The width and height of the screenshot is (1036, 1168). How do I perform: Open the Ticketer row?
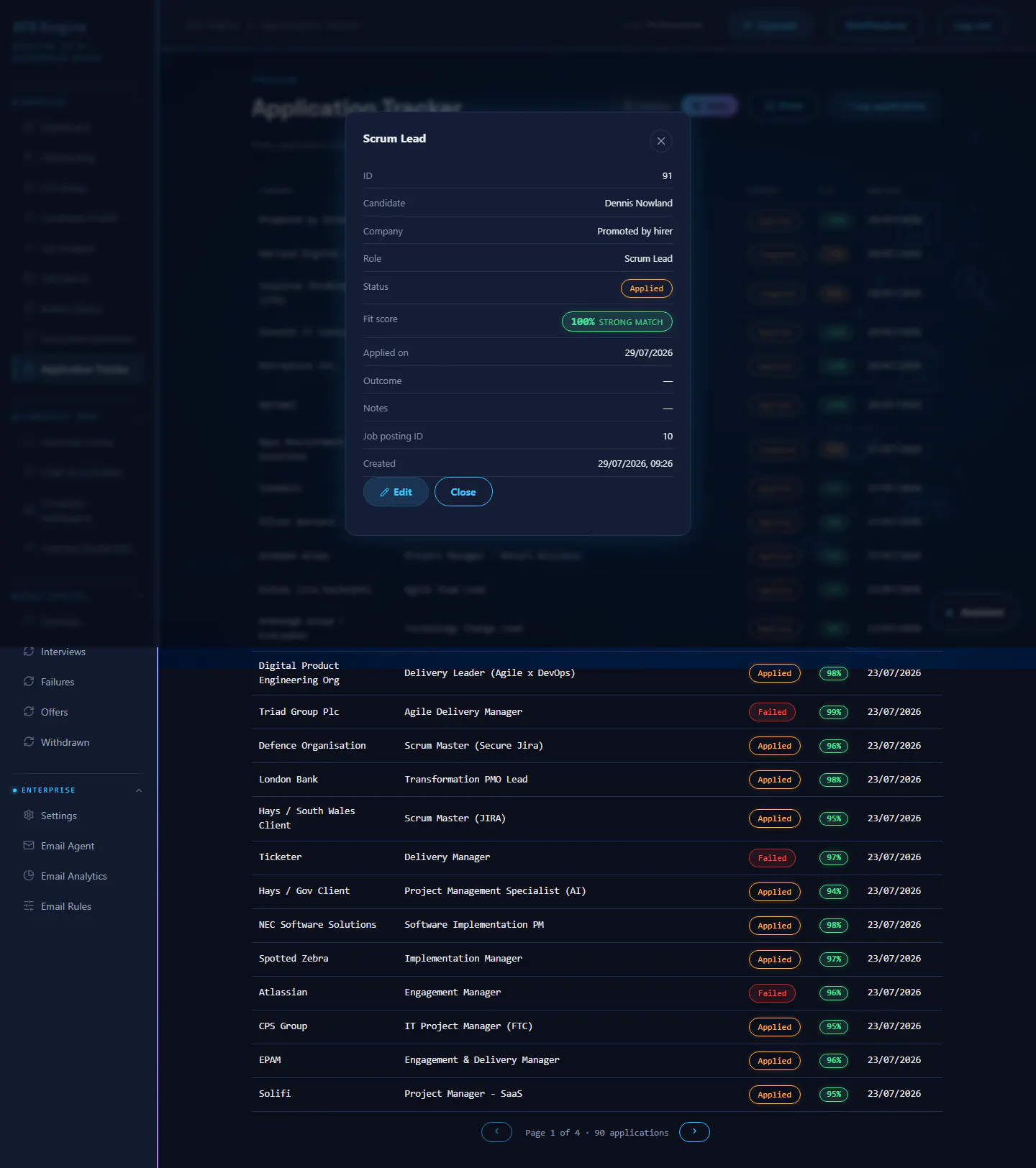pyautogui.click(x=597, y=857)
